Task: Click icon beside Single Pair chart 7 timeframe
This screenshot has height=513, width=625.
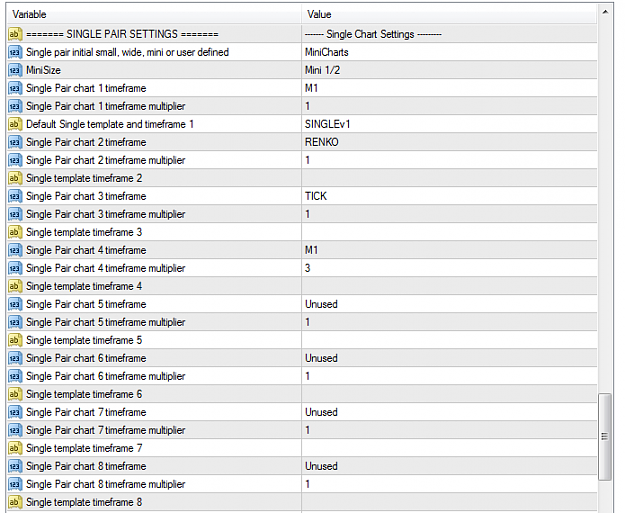Action: coord(15,412)
